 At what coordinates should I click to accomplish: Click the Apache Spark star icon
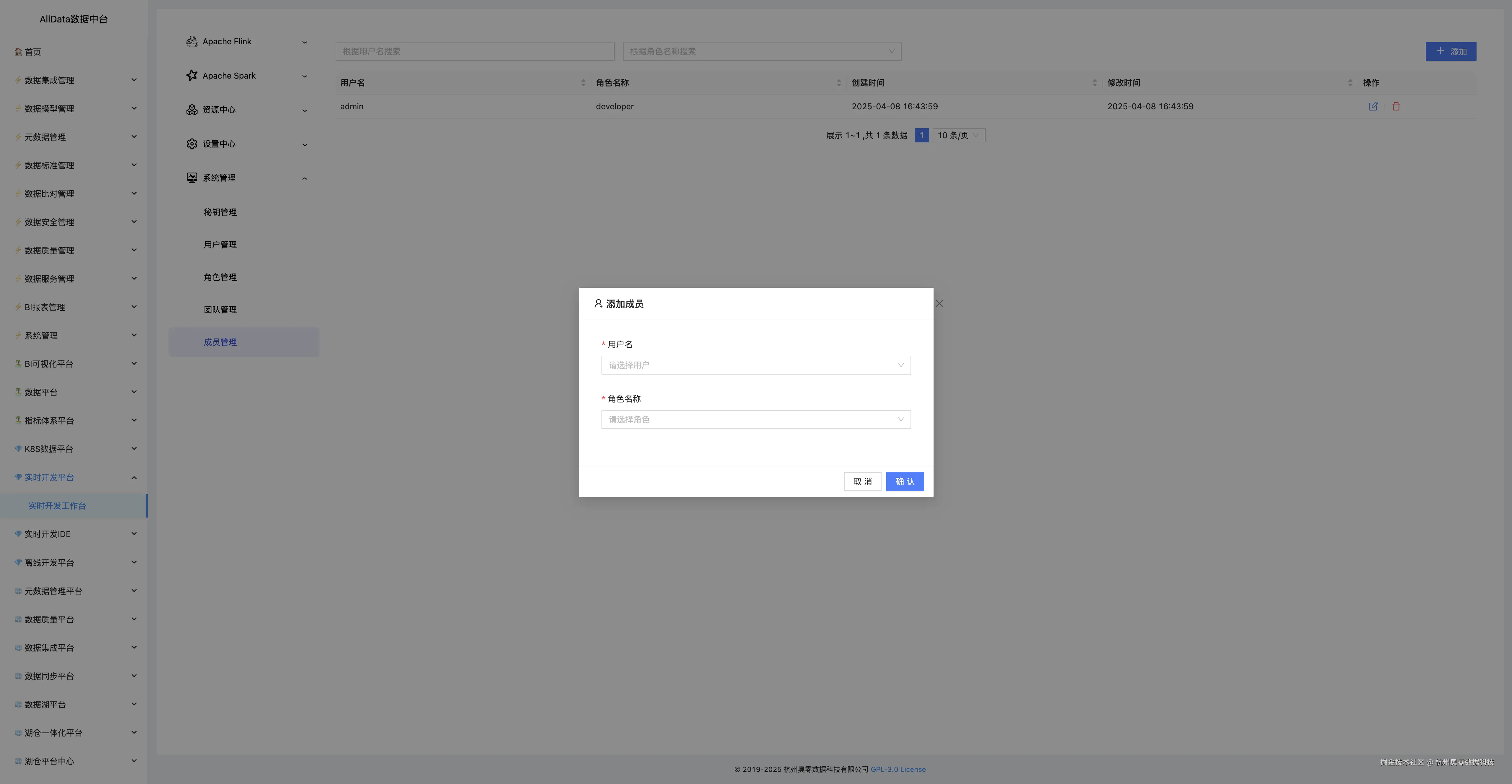191,75
